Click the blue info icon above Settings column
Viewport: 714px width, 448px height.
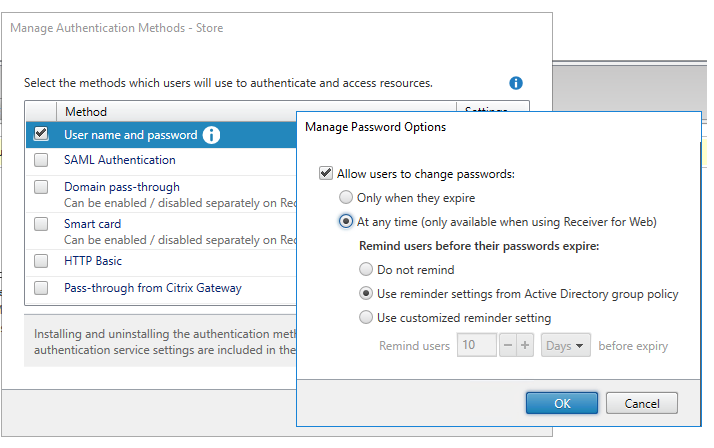[516, 83]
